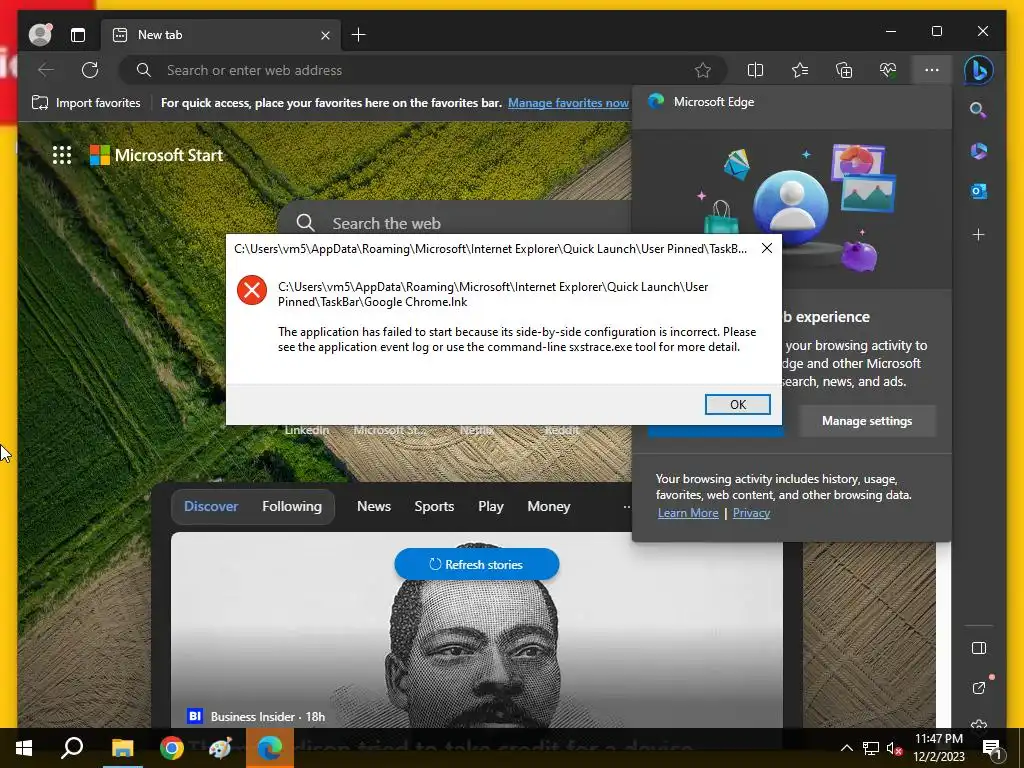The width and height of the screenshot is (1024, 768).
Task: Close the side-by-side error dialog
Action: coord(767,248)
